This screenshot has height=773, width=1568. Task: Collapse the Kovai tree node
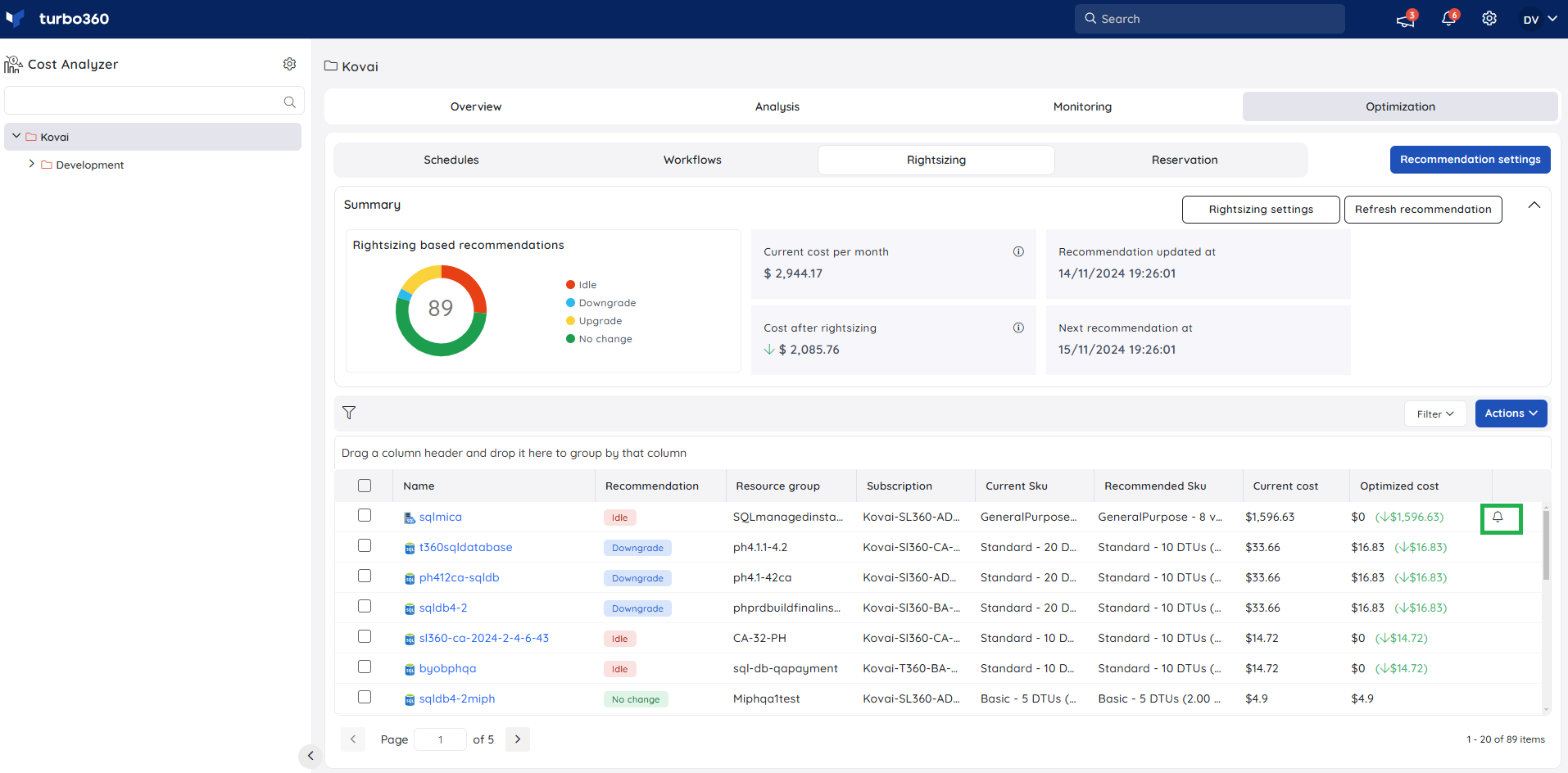pyautogui.click(x=16, y=136)
